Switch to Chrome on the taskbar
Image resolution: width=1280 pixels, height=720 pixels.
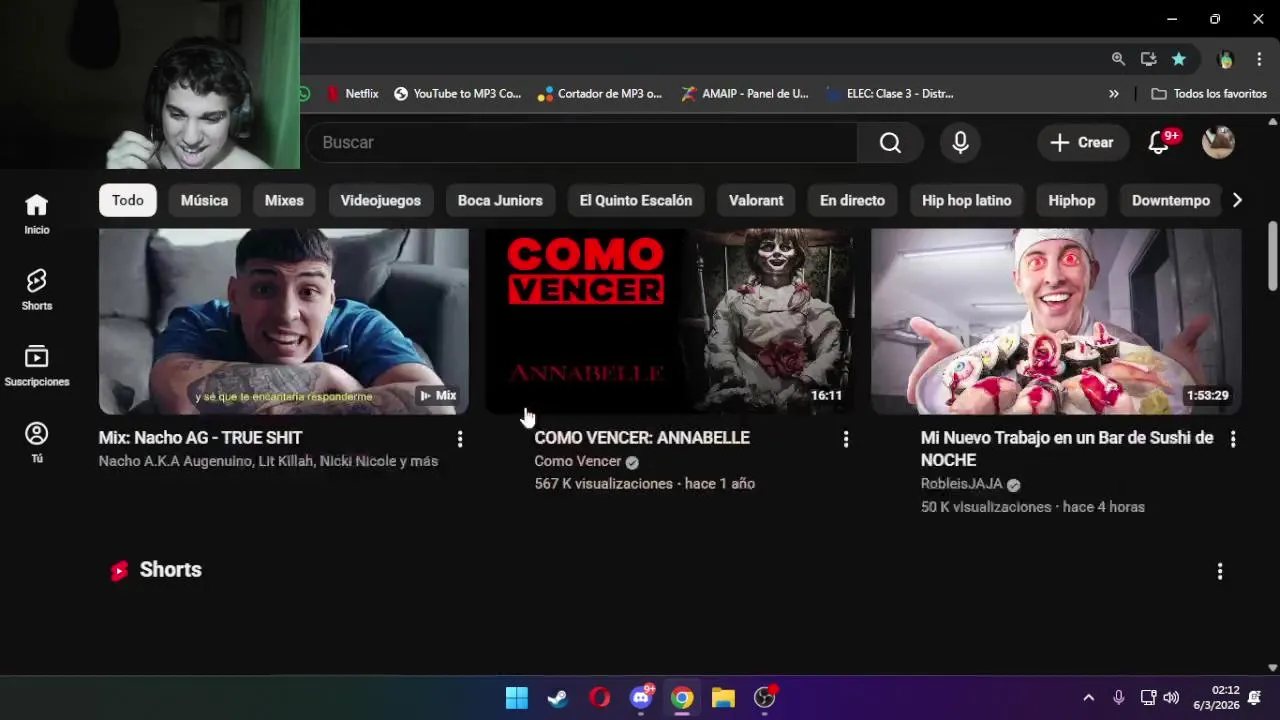pyautogui.click(x=682, y=698)
